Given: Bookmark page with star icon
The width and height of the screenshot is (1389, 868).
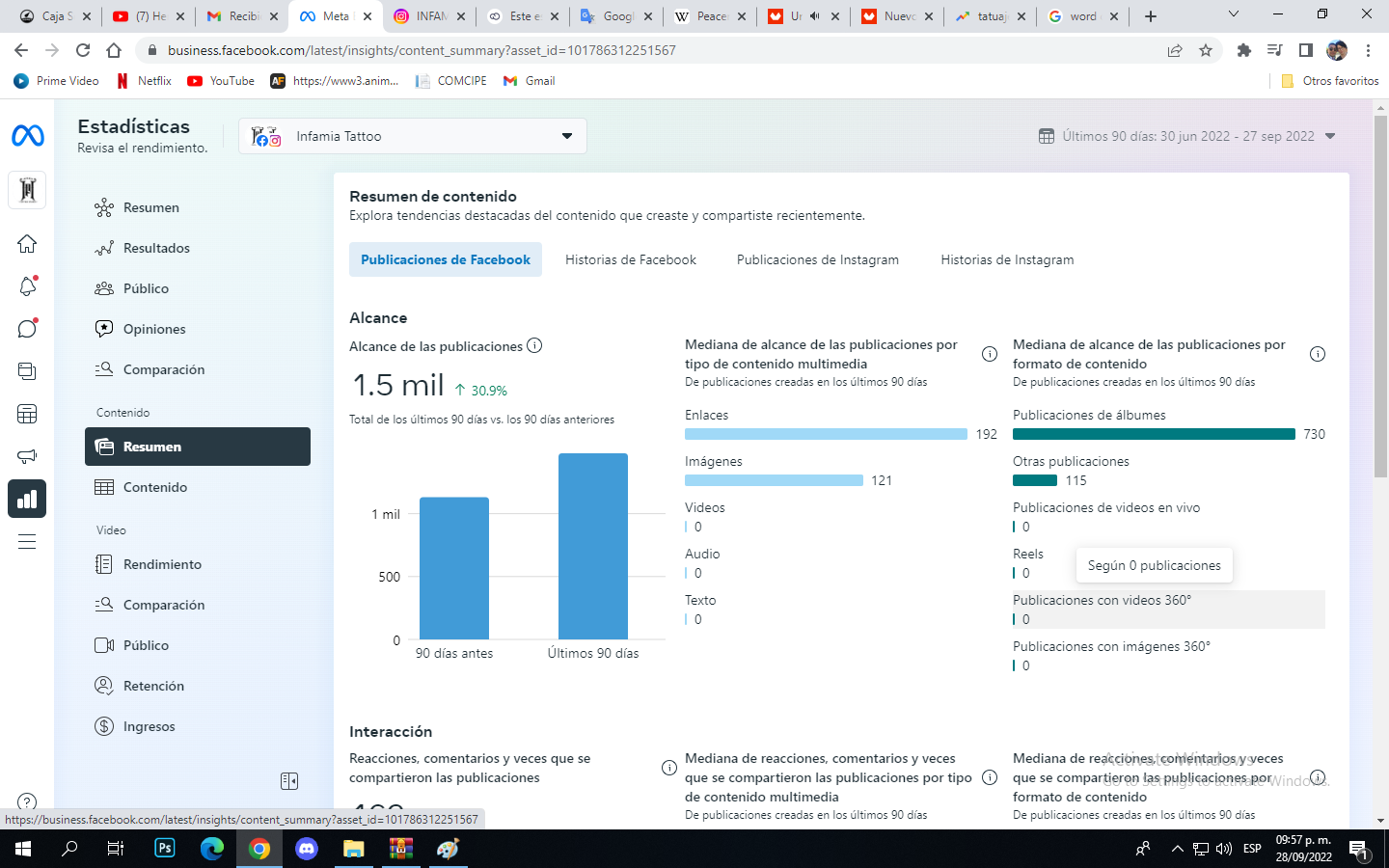Looking at the screenshot, I should [1206, 50].
